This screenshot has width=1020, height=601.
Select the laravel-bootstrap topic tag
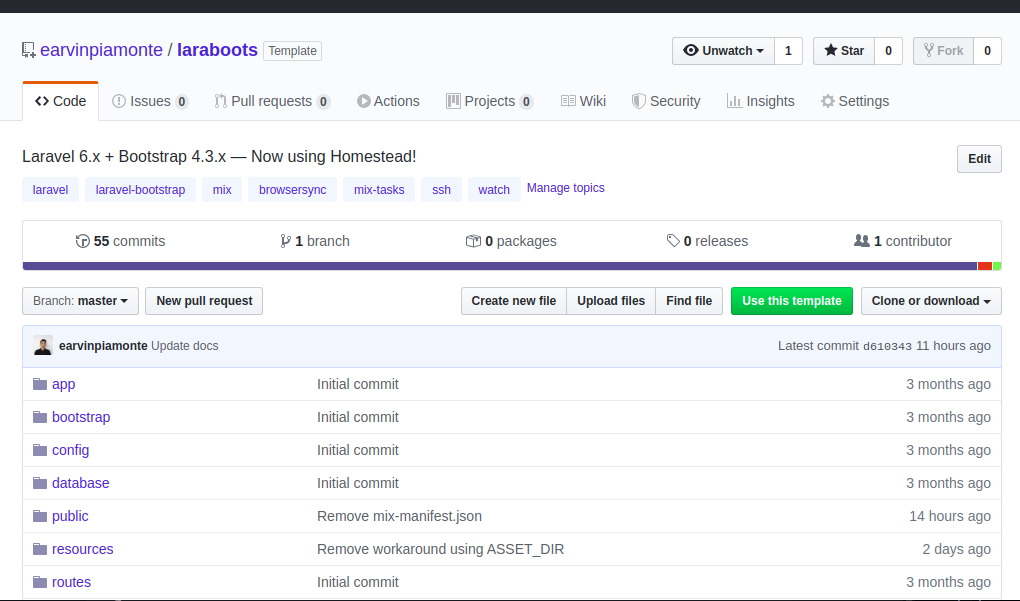pyautogui.click(x=140, y=189)
